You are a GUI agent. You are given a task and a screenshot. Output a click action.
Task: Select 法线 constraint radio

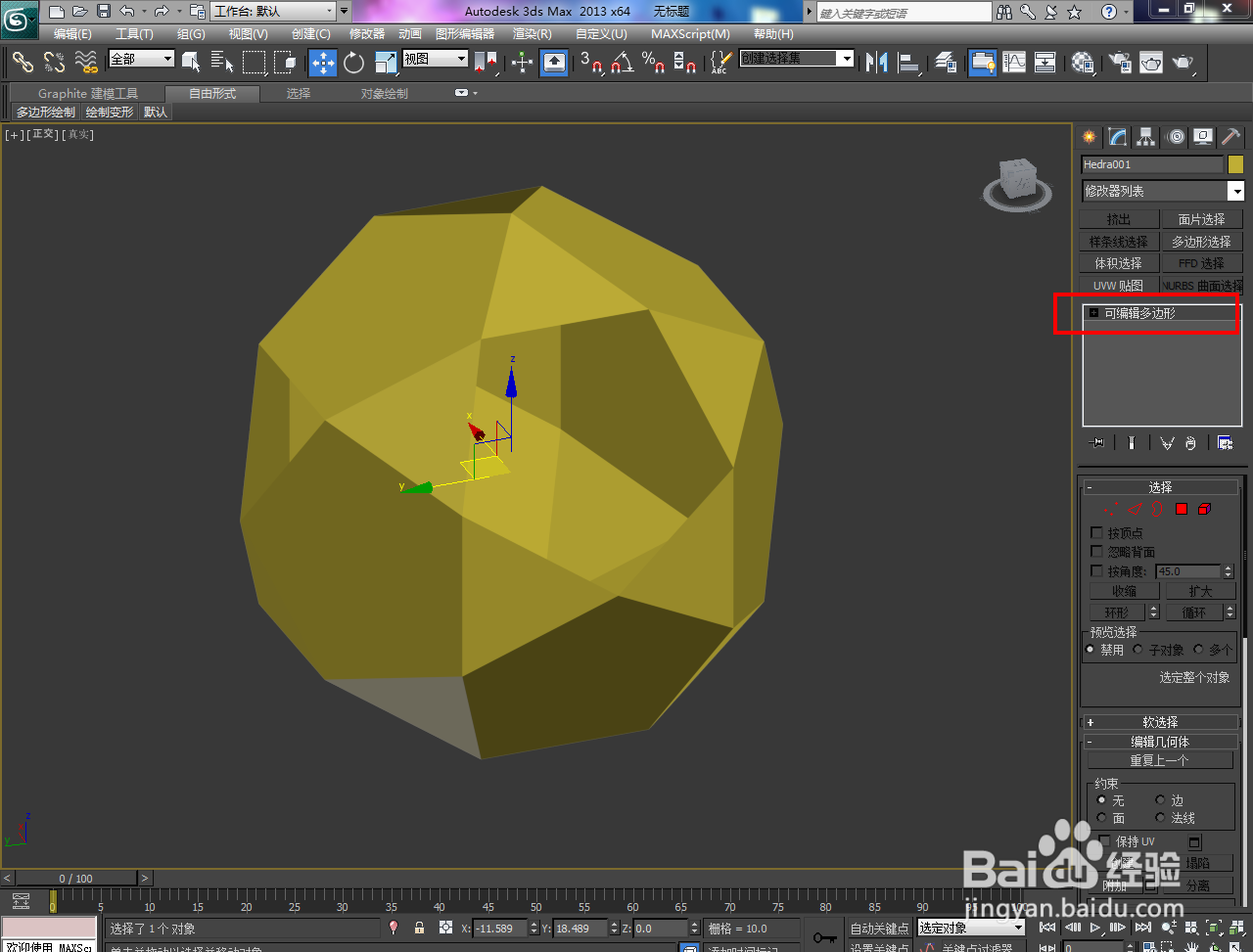click(x=1160, y=818)
